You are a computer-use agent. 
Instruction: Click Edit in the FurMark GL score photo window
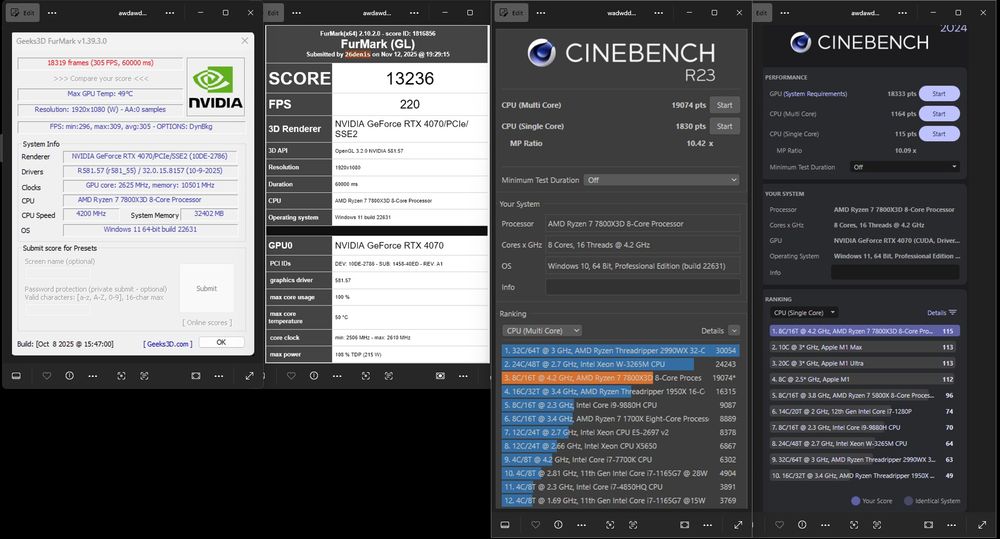[x=274, y=13]
